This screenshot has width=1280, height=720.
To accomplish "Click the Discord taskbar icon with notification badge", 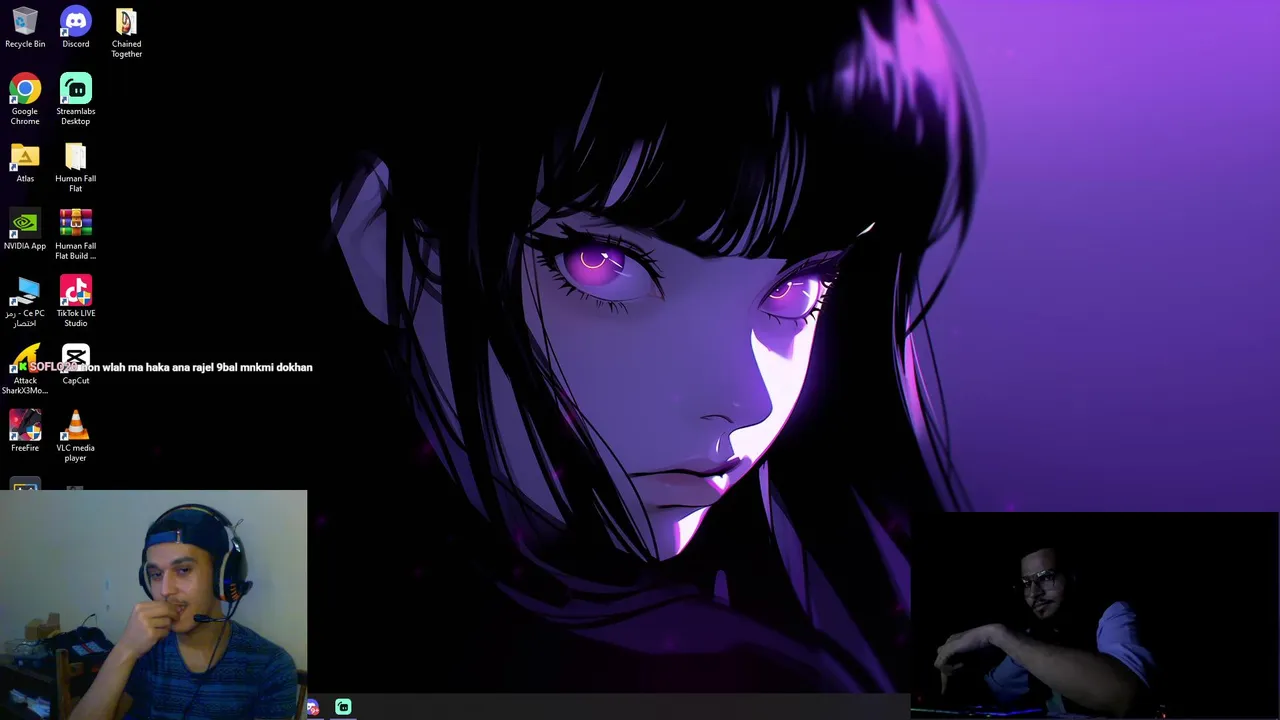I will 313,707.
